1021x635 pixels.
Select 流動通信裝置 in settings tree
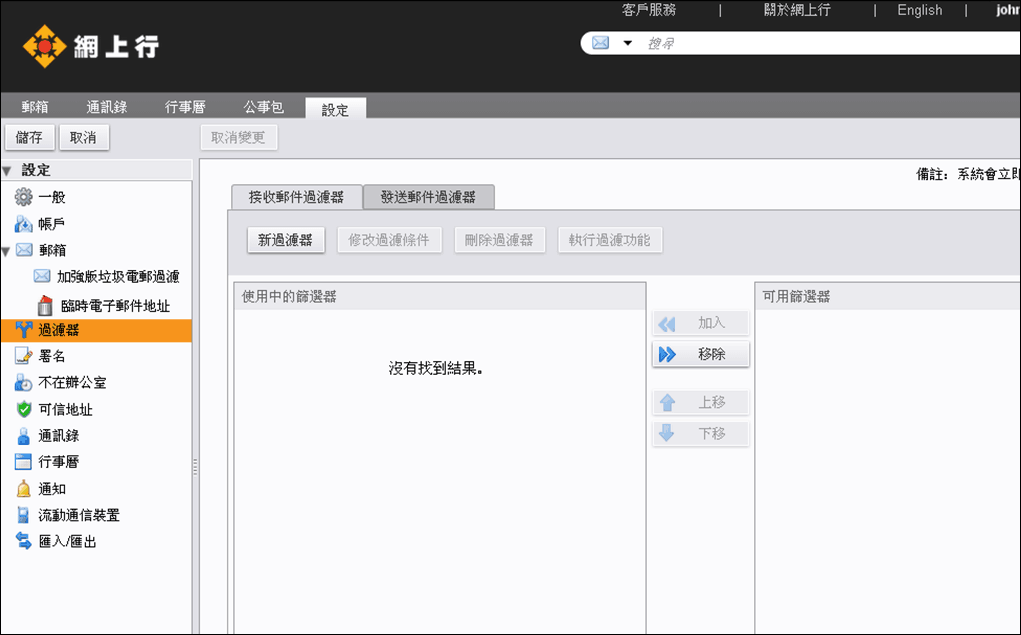[79, 515]
